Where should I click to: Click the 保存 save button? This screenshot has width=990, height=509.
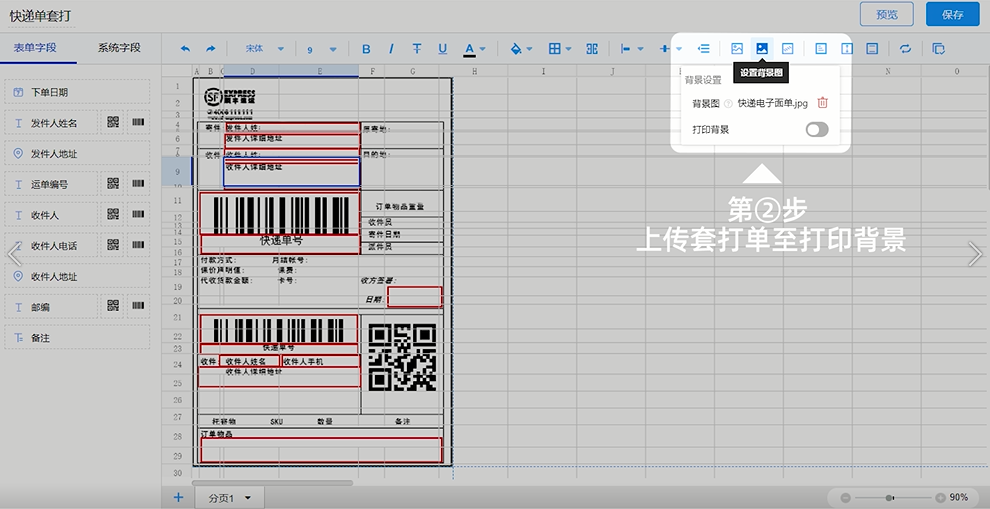click(x=952, y=14)
